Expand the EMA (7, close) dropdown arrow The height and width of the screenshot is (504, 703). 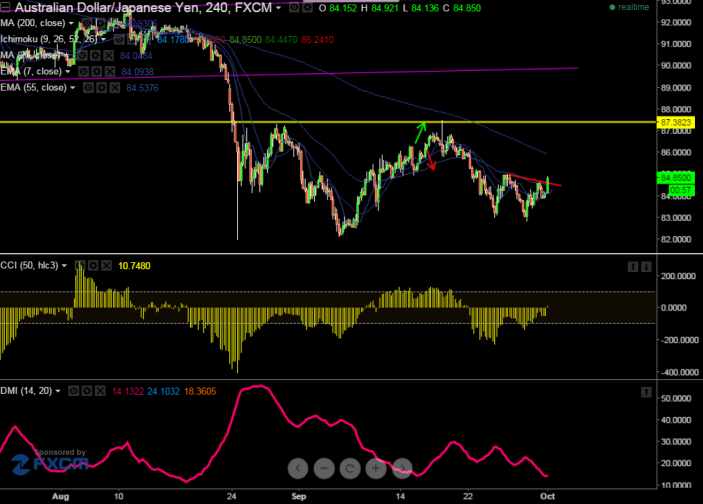click(x=68, y=72)
